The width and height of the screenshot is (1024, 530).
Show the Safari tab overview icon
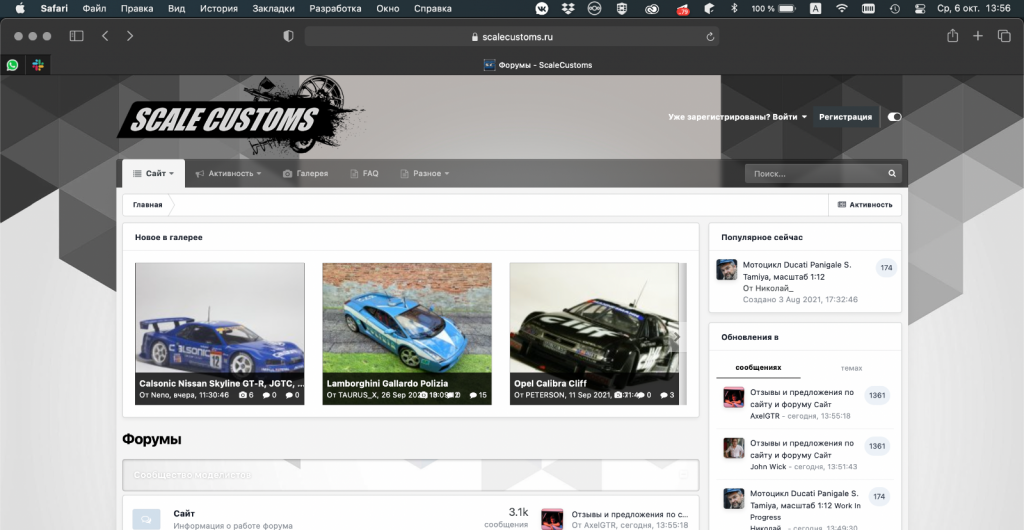point(1004,36)
